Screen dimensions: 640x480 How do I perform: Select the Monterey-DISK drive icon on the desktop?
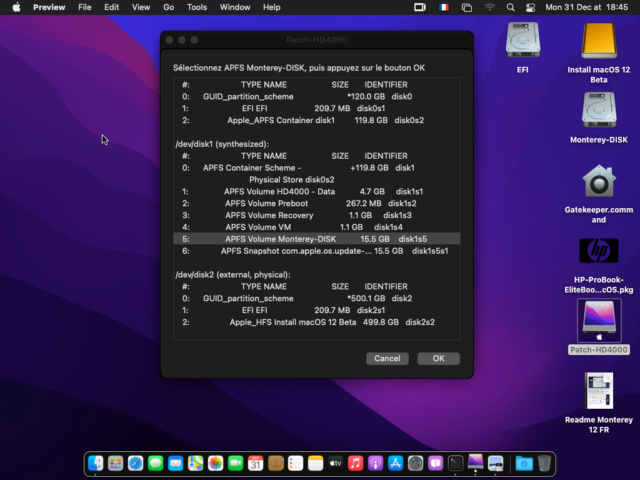click(x=599, y=111)
